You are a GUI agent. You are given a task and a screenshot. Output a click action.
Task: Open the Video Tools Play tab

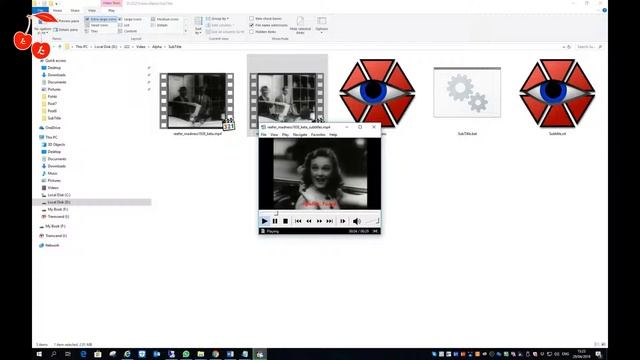111,10
